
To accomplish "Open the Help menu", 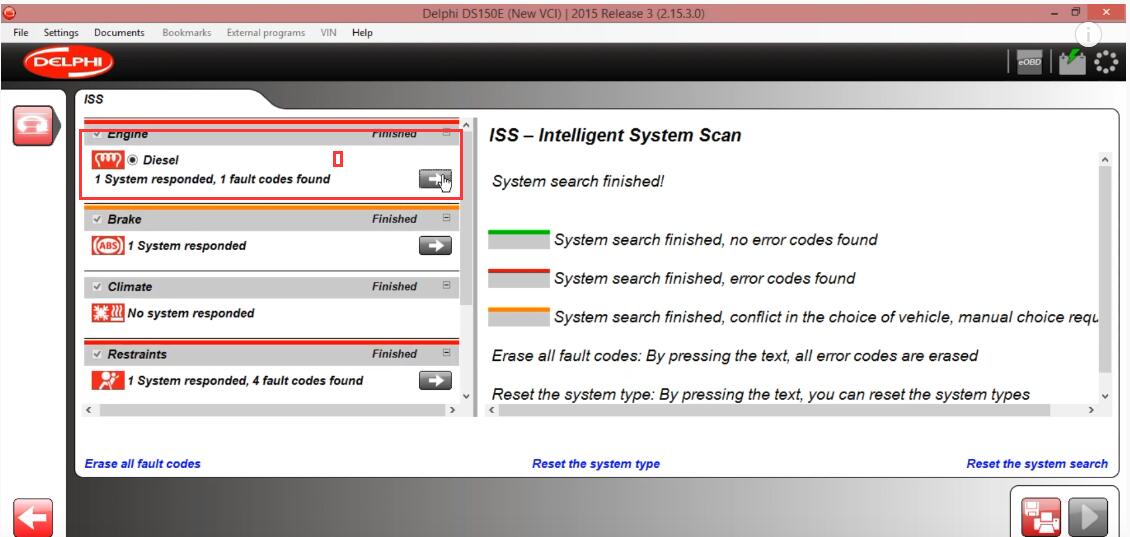I will click(362, 32).
